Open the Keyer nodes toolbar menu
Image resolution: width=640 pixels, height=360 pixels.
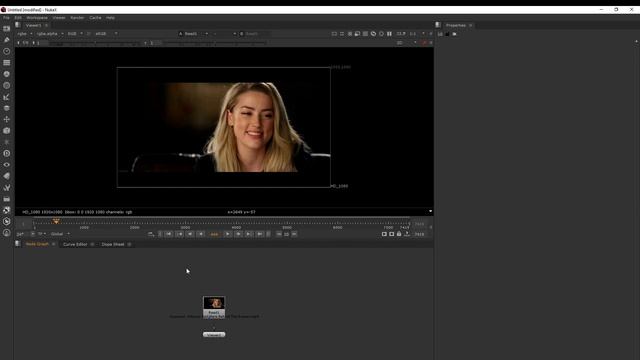point(7,97)
